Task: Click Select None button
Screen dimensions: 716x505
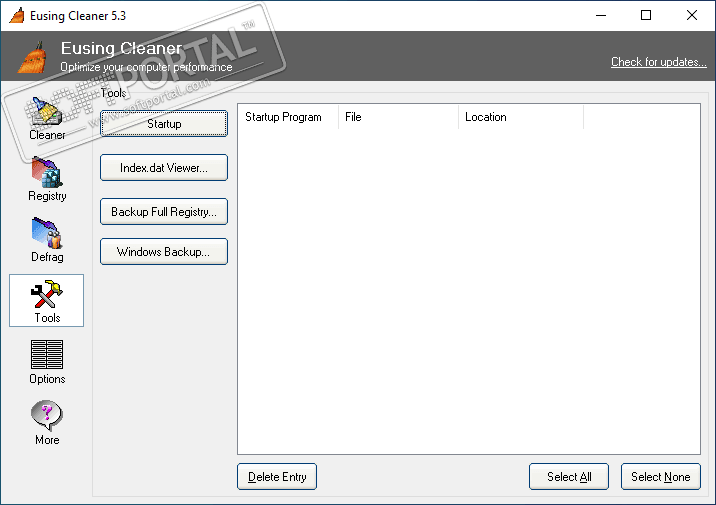Action: [661, 477]
